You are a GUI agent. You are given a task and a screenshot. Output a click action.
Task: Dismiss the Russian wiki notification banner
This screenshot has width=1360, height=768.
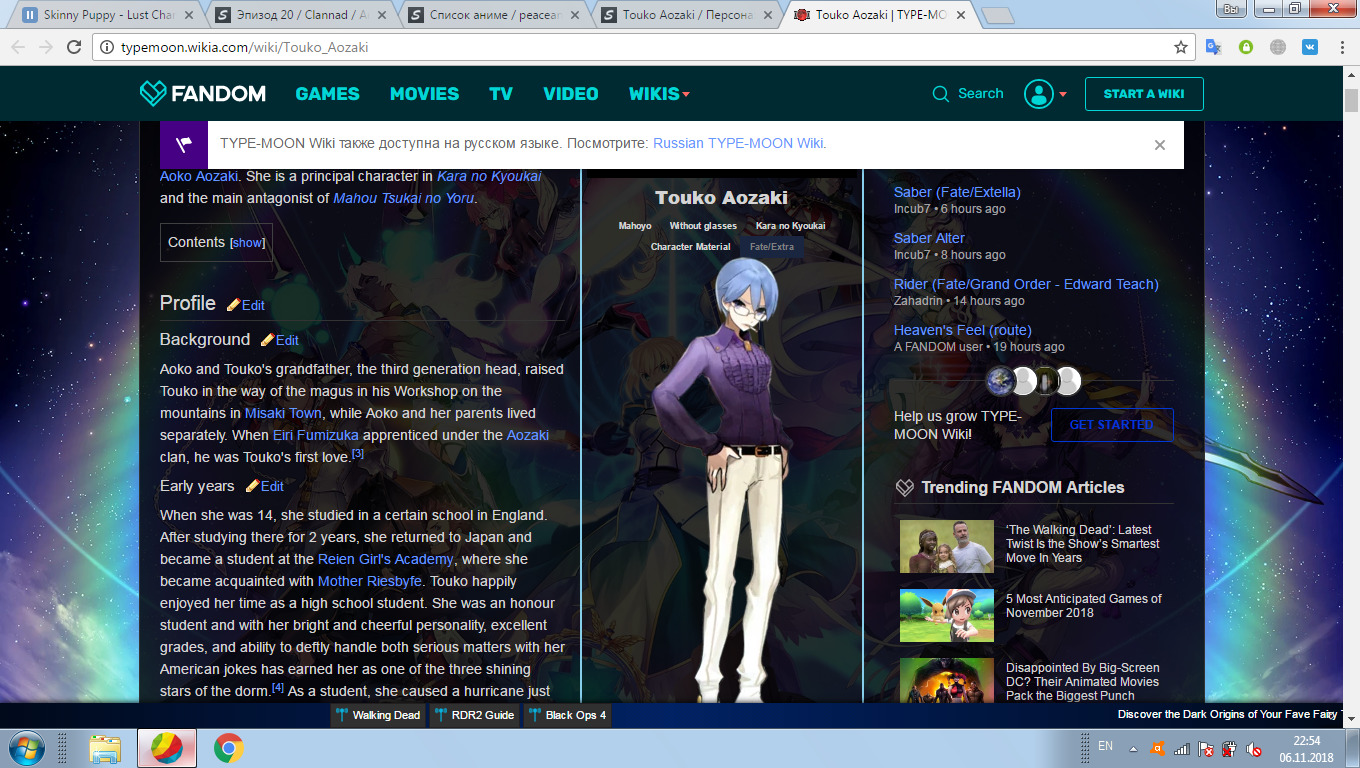(1159, 145)
